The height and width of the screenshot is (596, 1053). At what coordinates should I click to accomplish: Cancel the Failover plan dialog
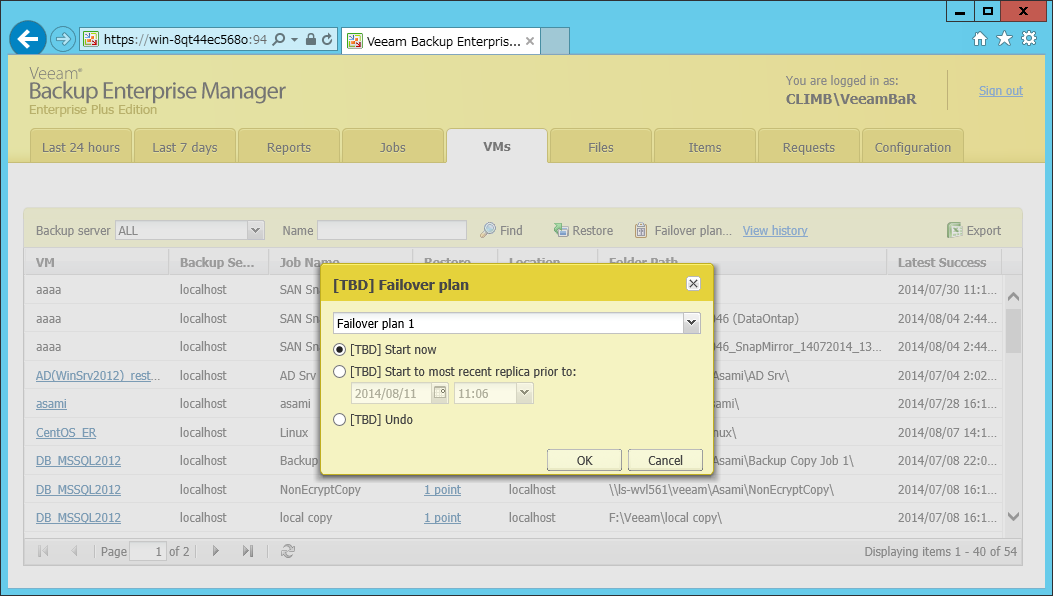coord(665,460)
